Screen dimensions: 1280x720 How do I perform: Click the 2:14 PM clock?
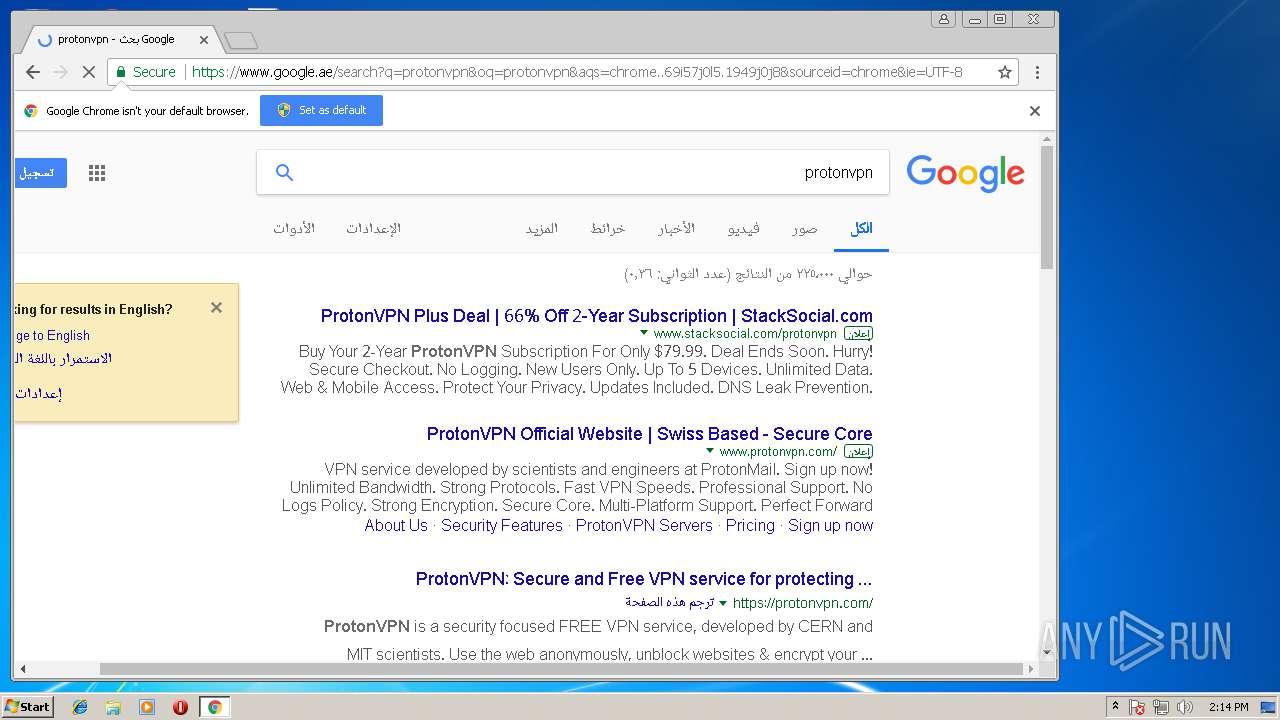point(1228,707)
